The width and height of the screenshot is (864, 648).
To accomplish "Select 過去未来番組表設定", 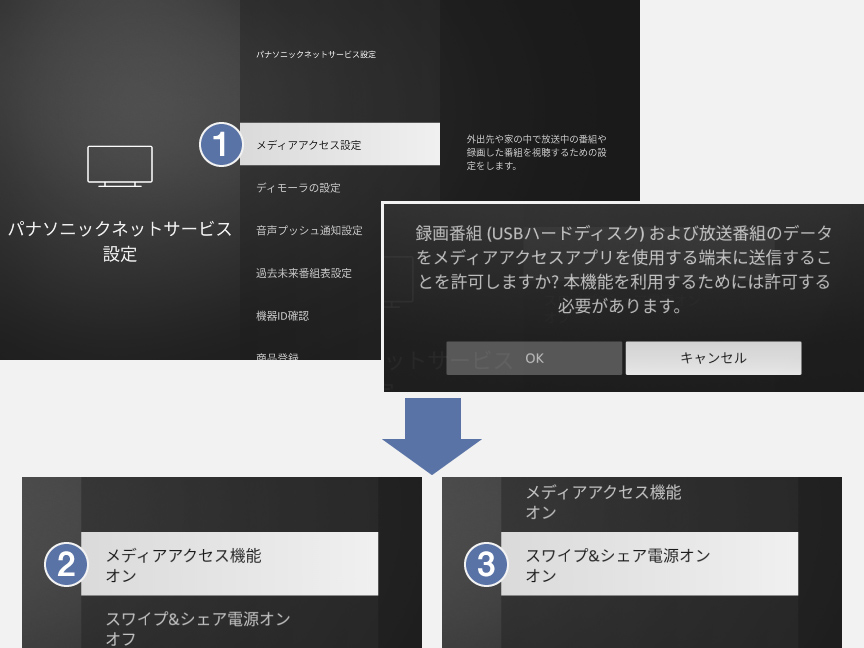I will pos(340,273).
